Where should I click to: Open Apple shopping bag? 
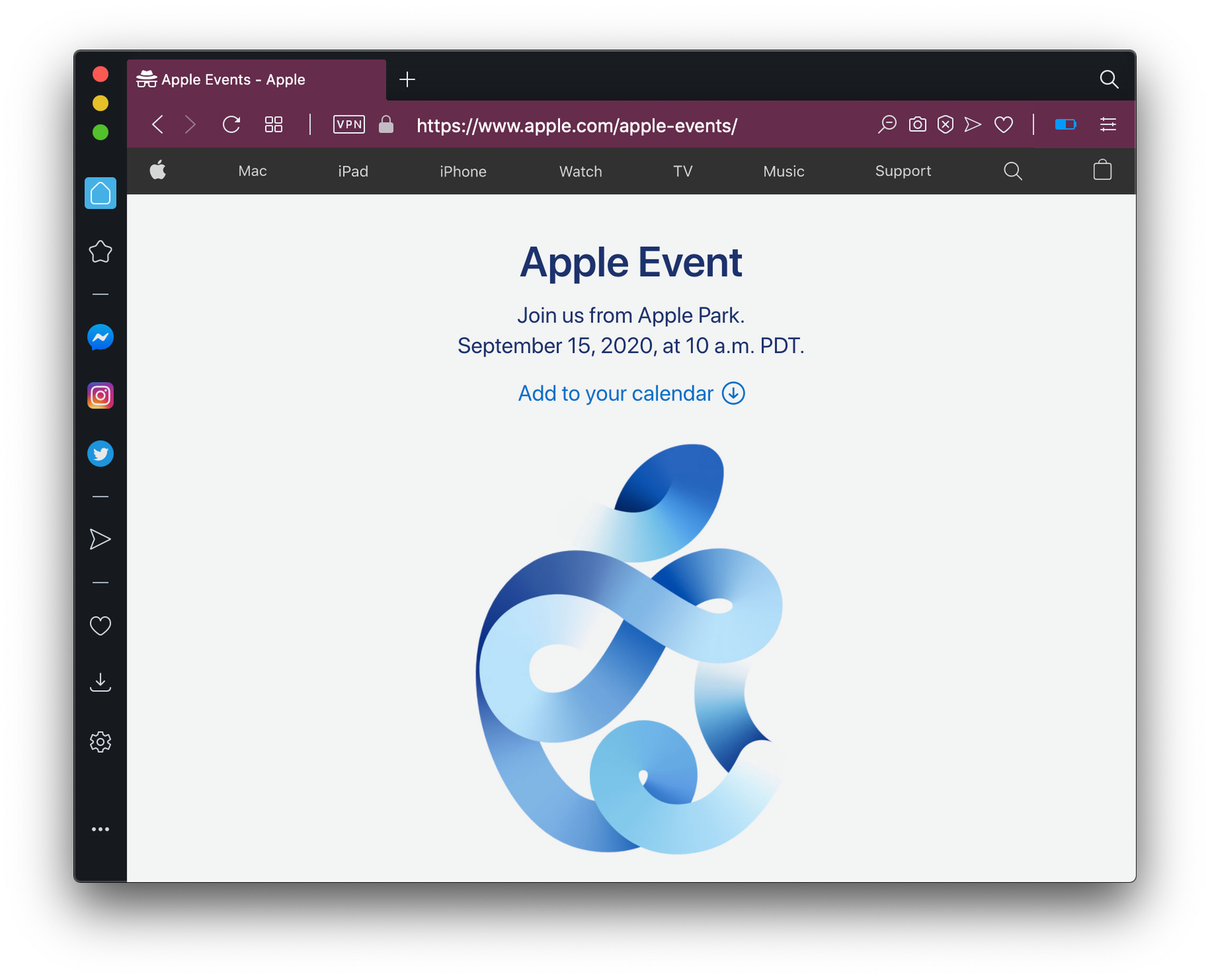1102,170
